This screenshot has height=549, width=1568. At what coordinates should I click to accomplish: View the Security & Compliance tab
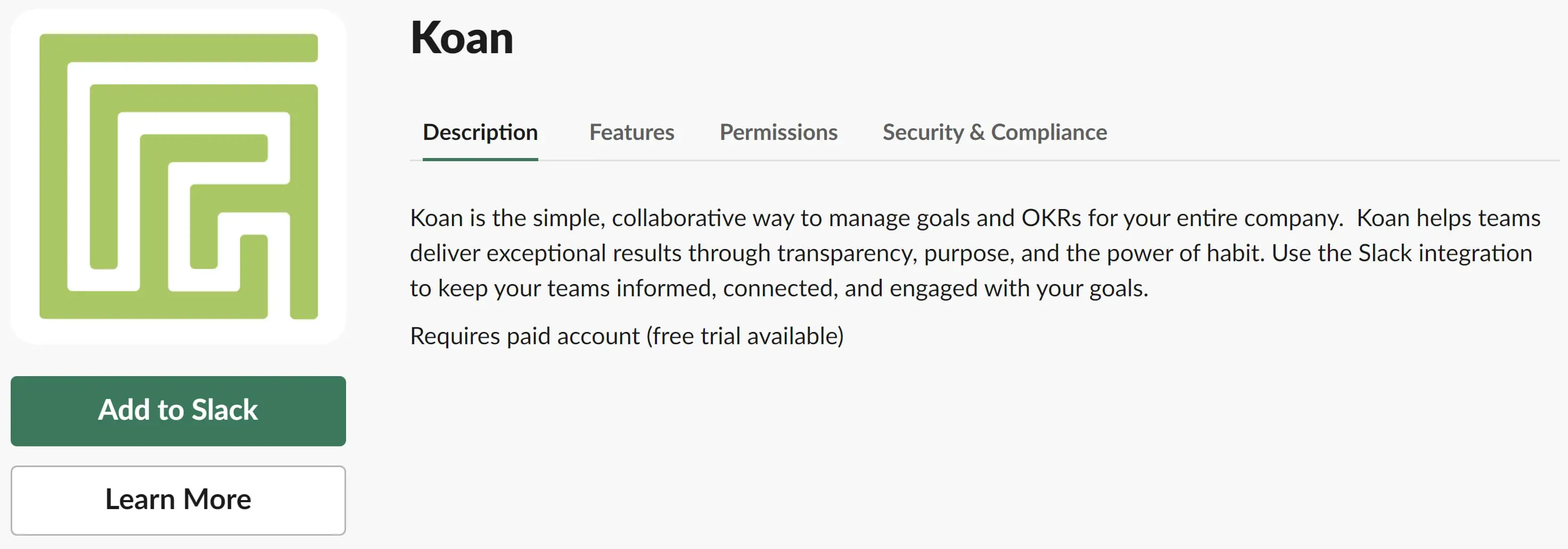pyautogui.click(x=994, y=132)
